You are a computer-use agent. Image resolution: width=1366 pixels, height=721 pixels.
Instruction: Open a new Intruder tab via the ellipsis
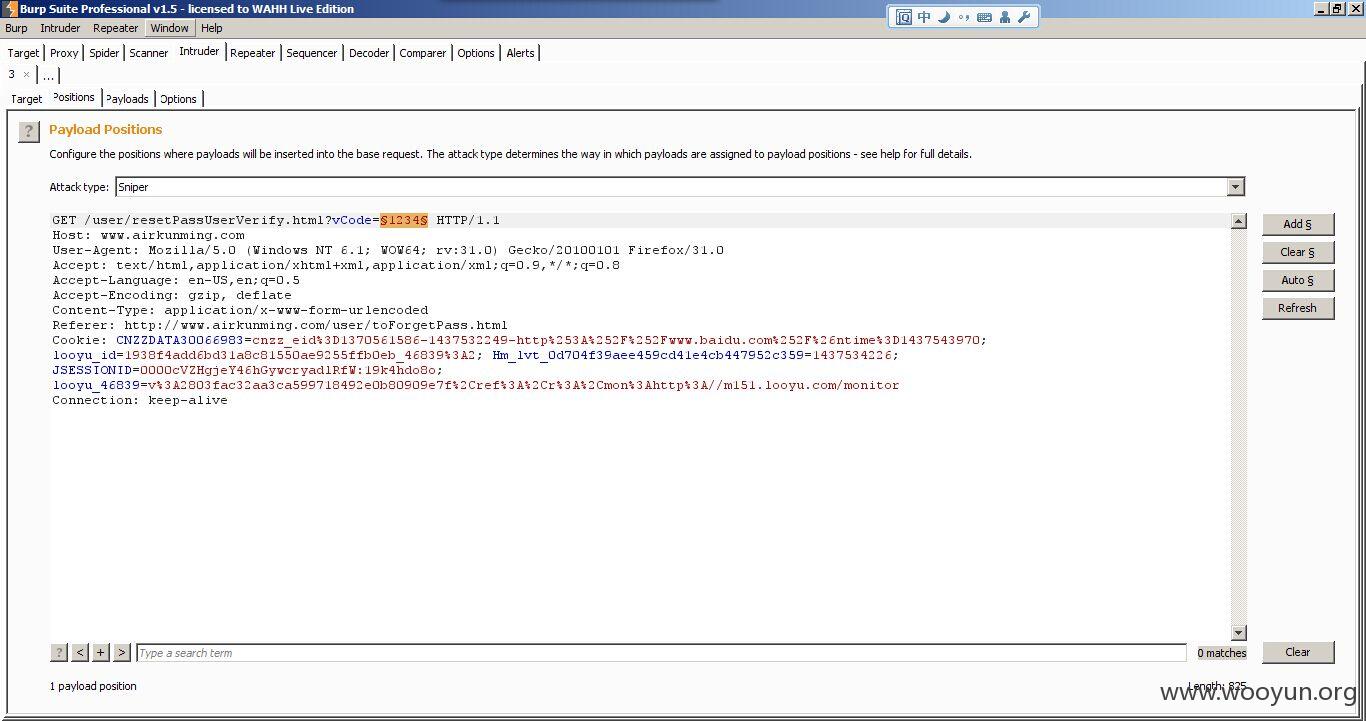point(48,76)
